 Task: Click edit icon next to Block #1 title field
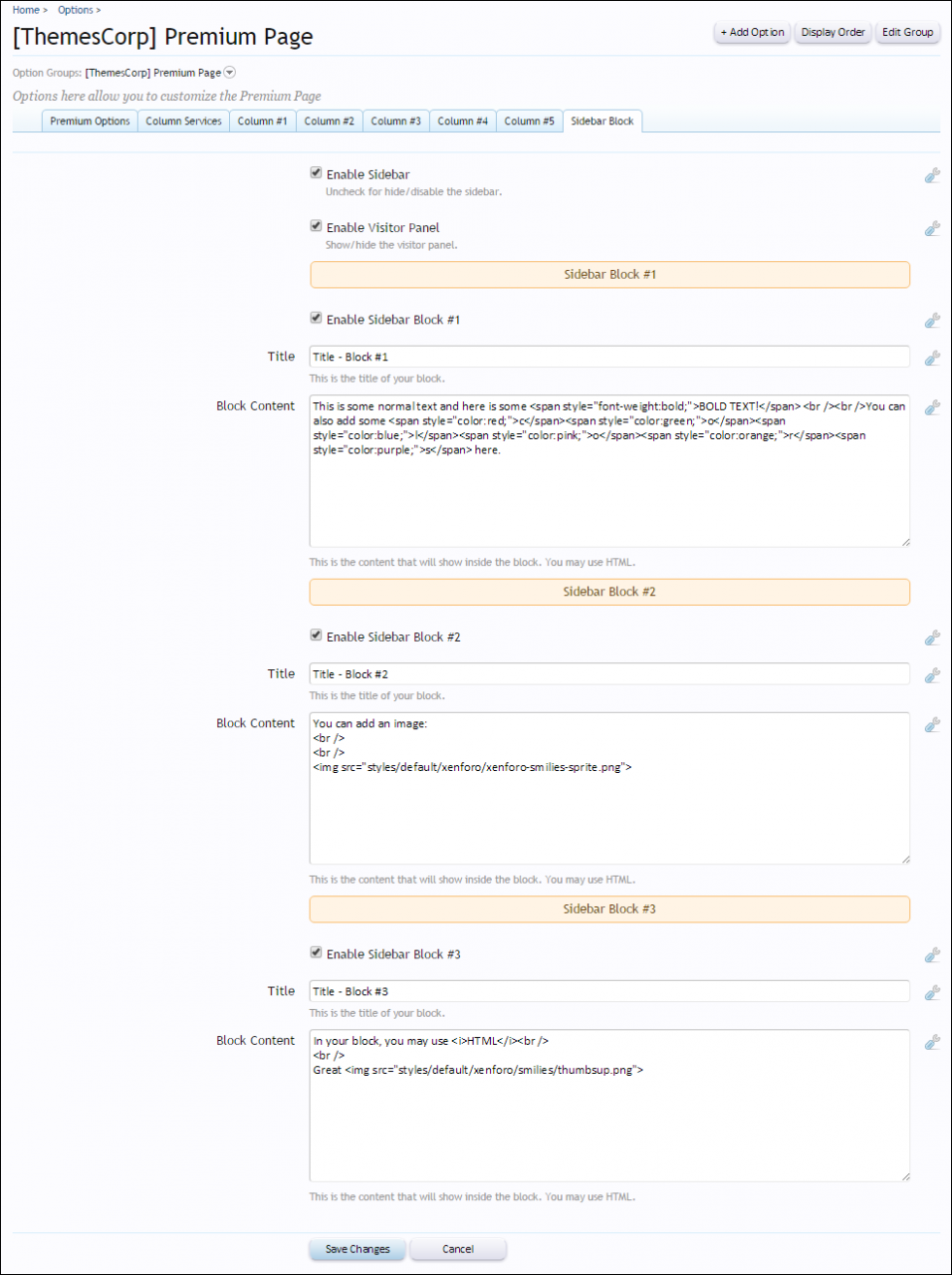[x=932, y=358]
